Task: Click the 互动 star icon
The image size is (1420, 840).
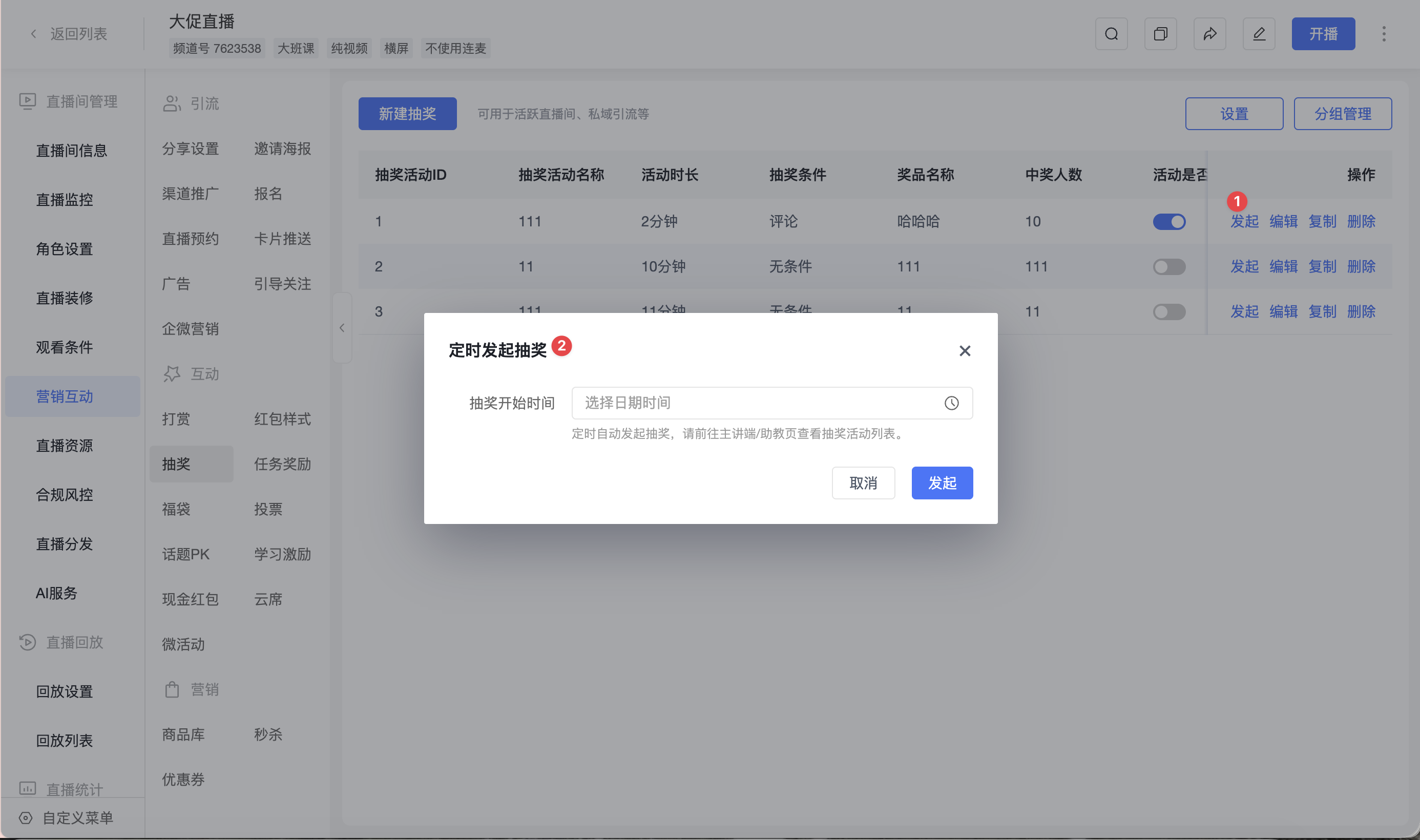Action: 172,374
